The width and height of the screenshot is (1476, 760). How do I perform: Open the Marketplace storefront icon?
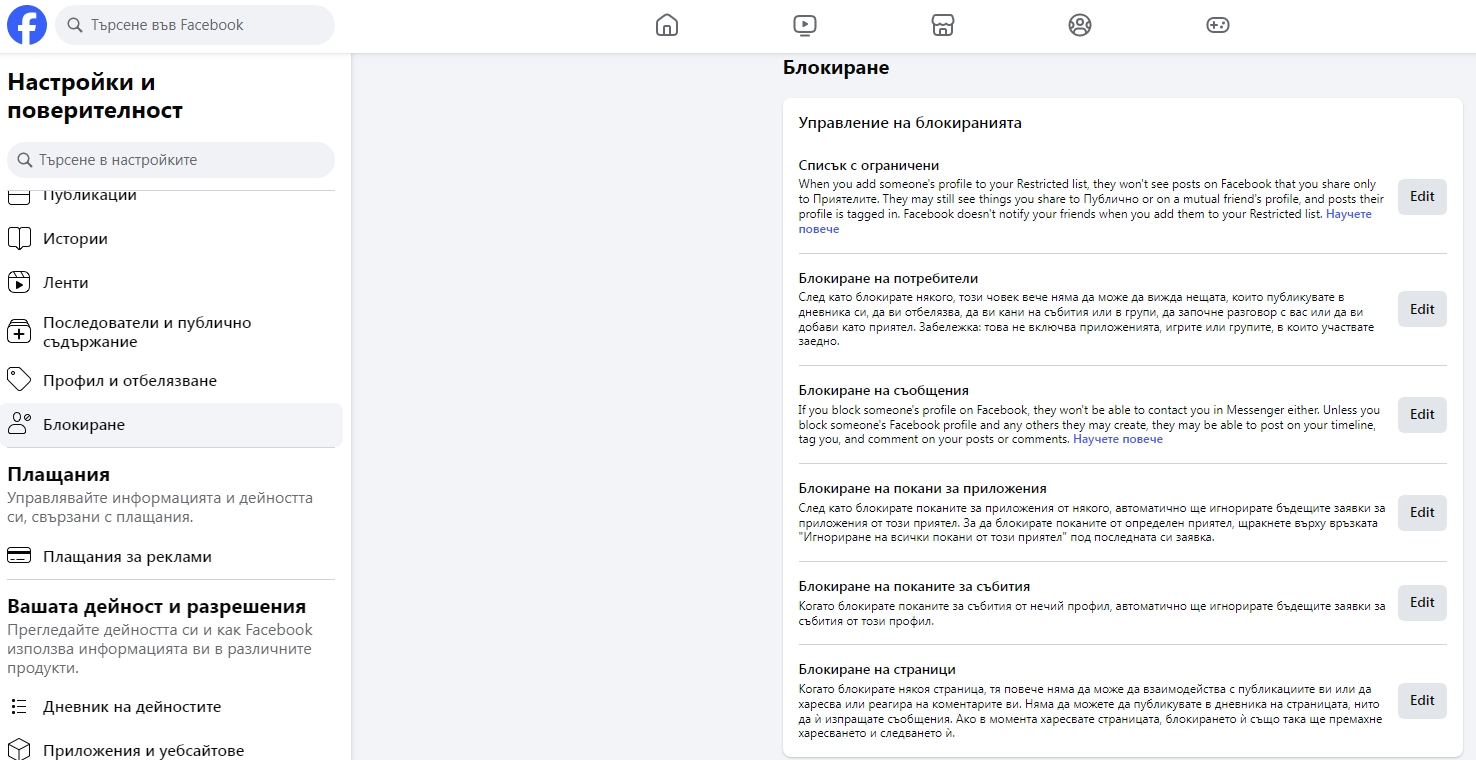click(x=942, y=25)
